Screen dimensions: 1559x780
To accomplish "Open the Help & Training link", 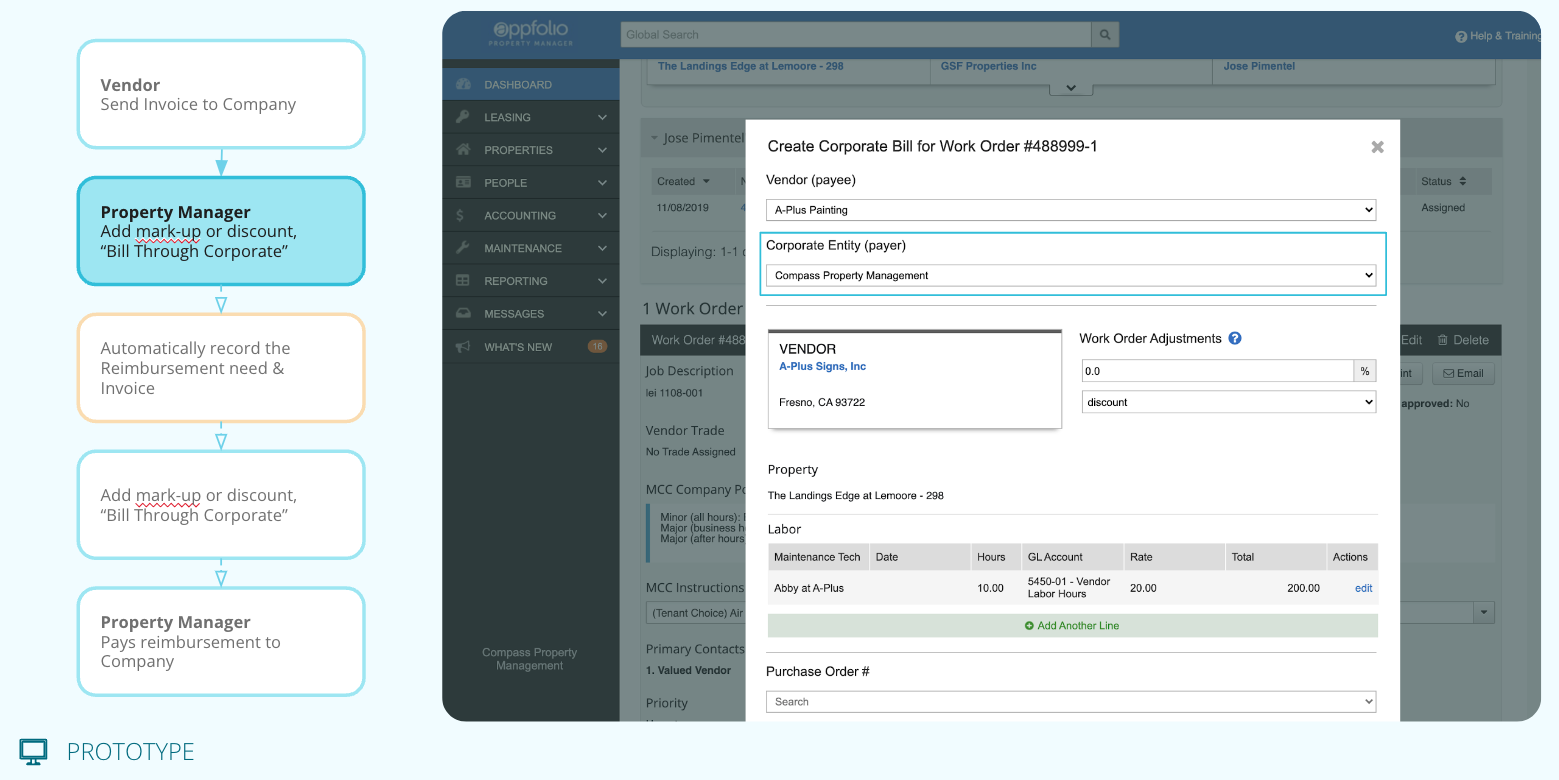I will point(1498,36).
